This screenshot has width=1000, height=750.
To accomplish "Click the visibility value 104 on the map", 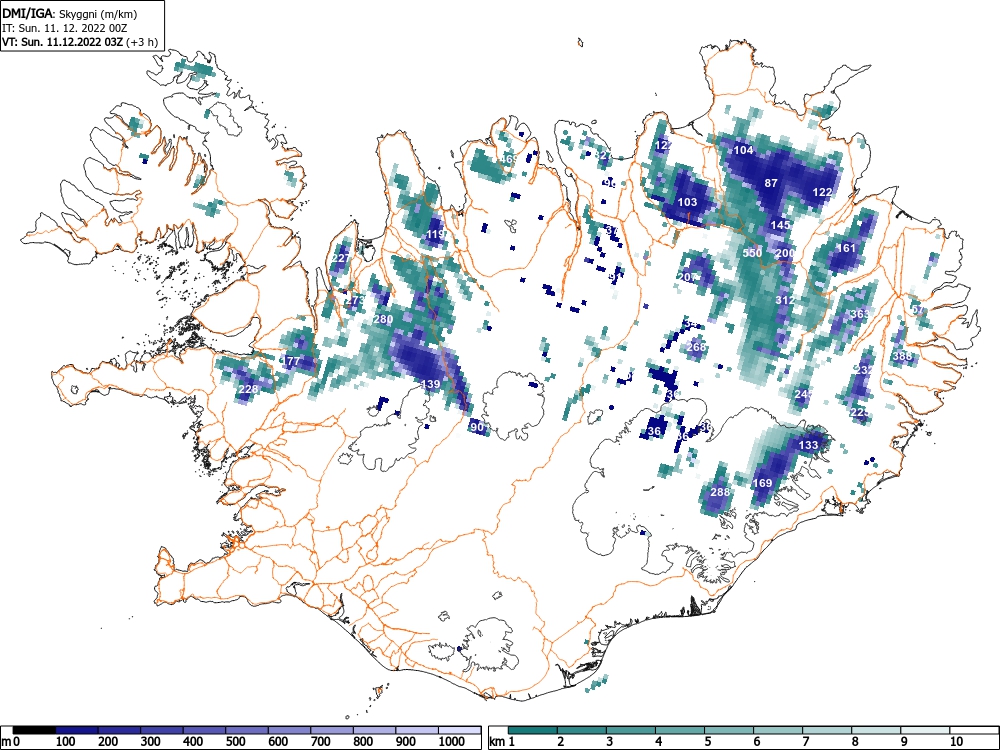I will (x=744, y=151).
